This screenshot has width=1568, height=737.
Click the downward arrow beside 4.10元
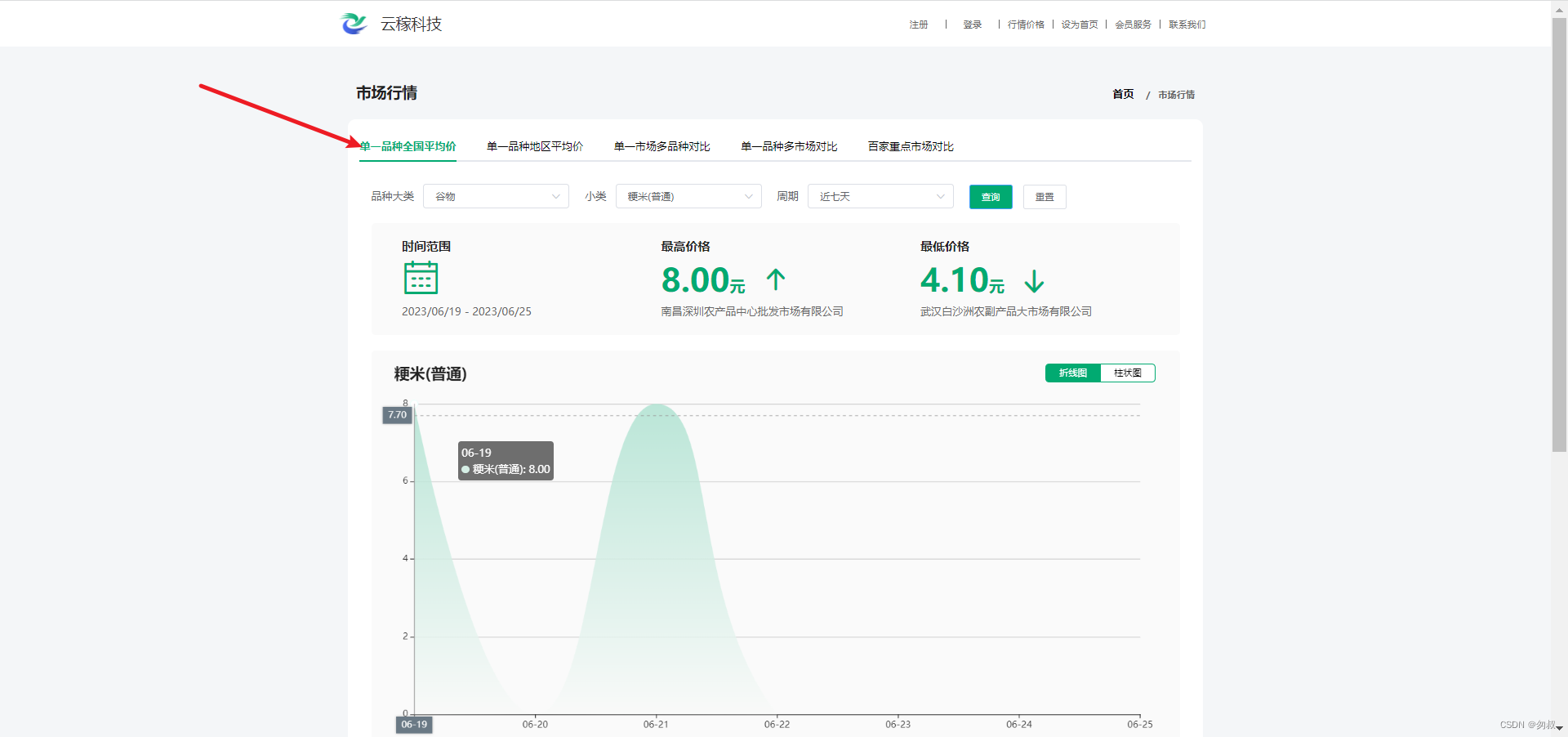(x=1033, y=282)
